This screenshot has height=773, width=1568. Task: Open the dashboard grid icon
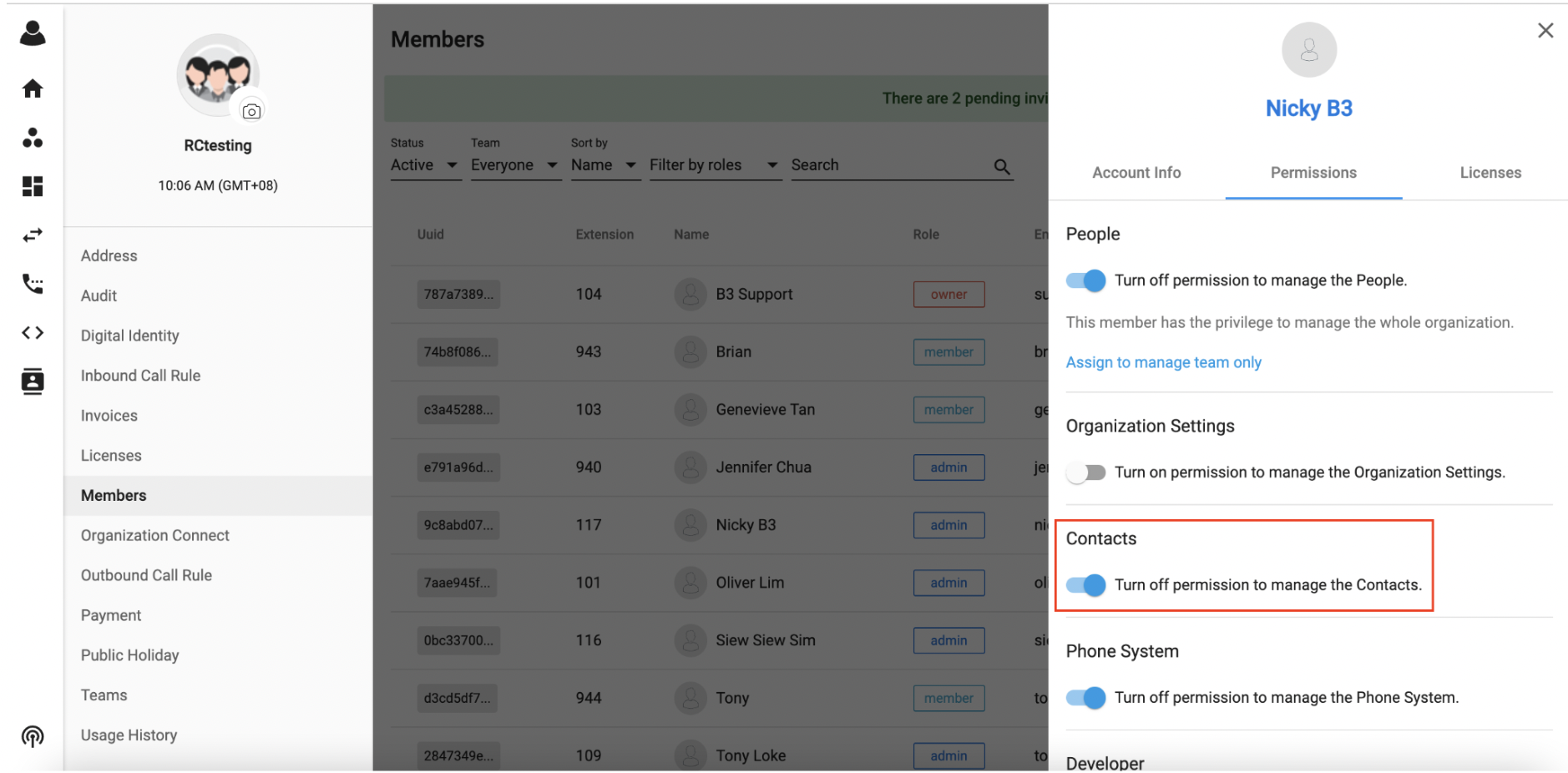pos(33,186)
